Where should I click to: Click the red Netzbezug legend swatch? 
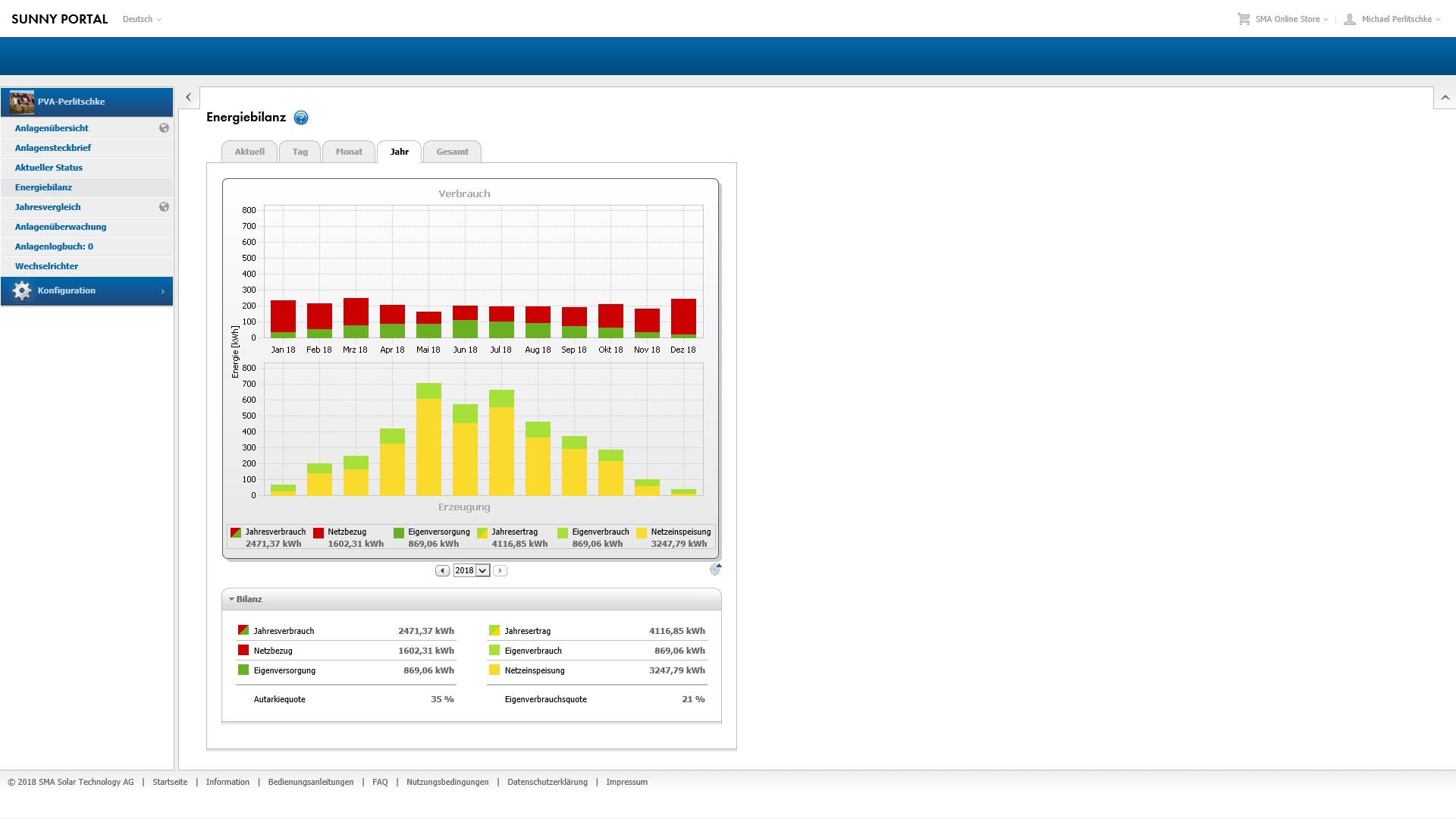coord(318,532)
